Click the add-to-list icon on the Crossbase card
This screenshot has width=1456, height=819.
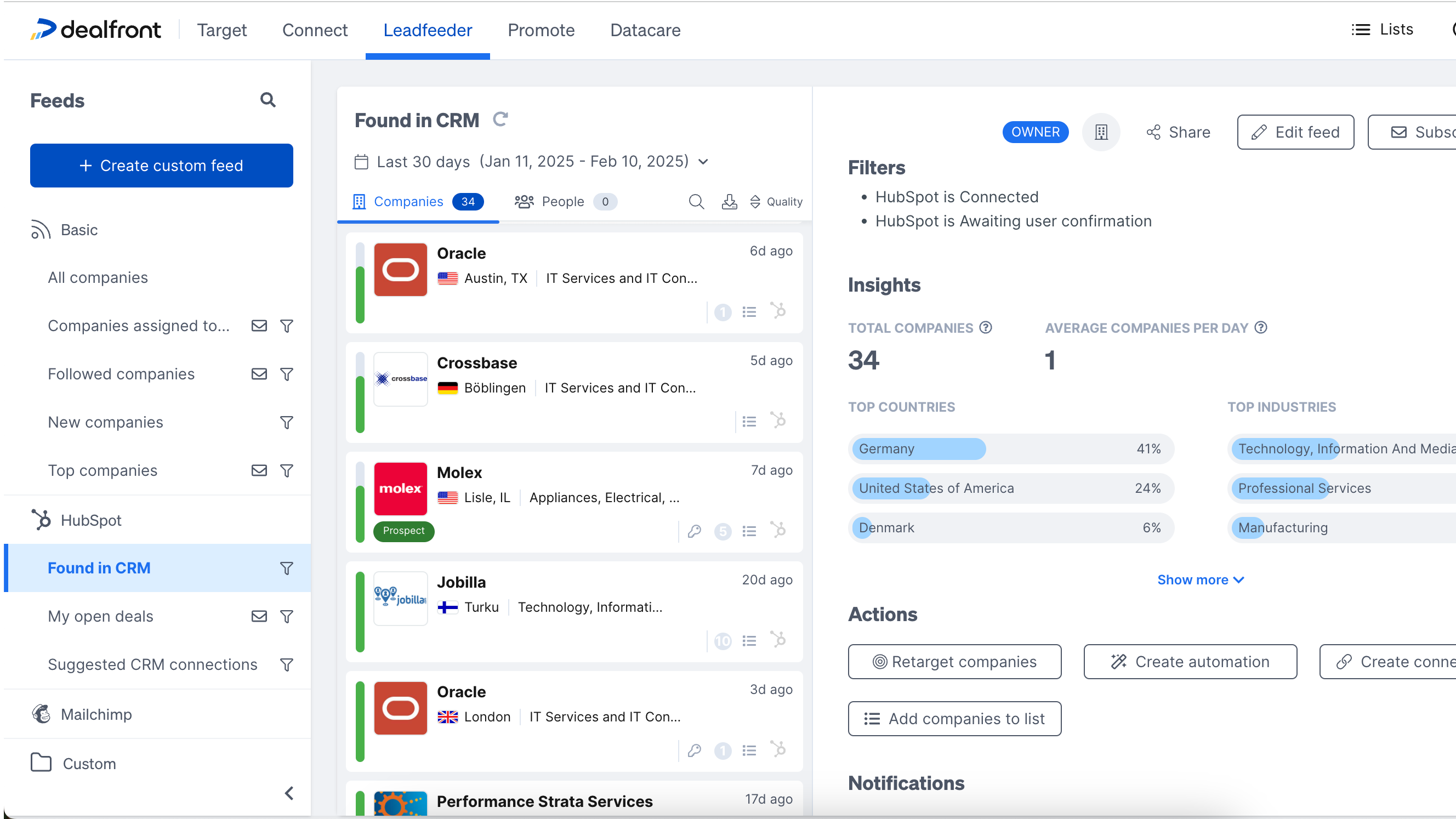click(749, 420)
